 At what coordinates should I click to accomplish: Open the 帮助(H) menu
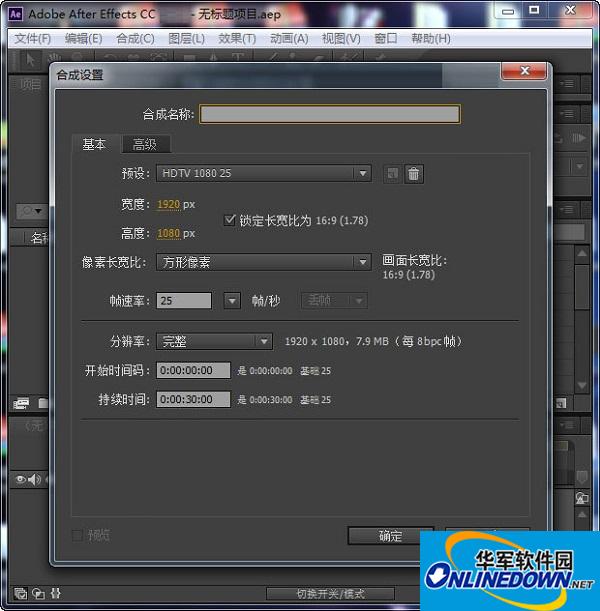click(431, 39)
